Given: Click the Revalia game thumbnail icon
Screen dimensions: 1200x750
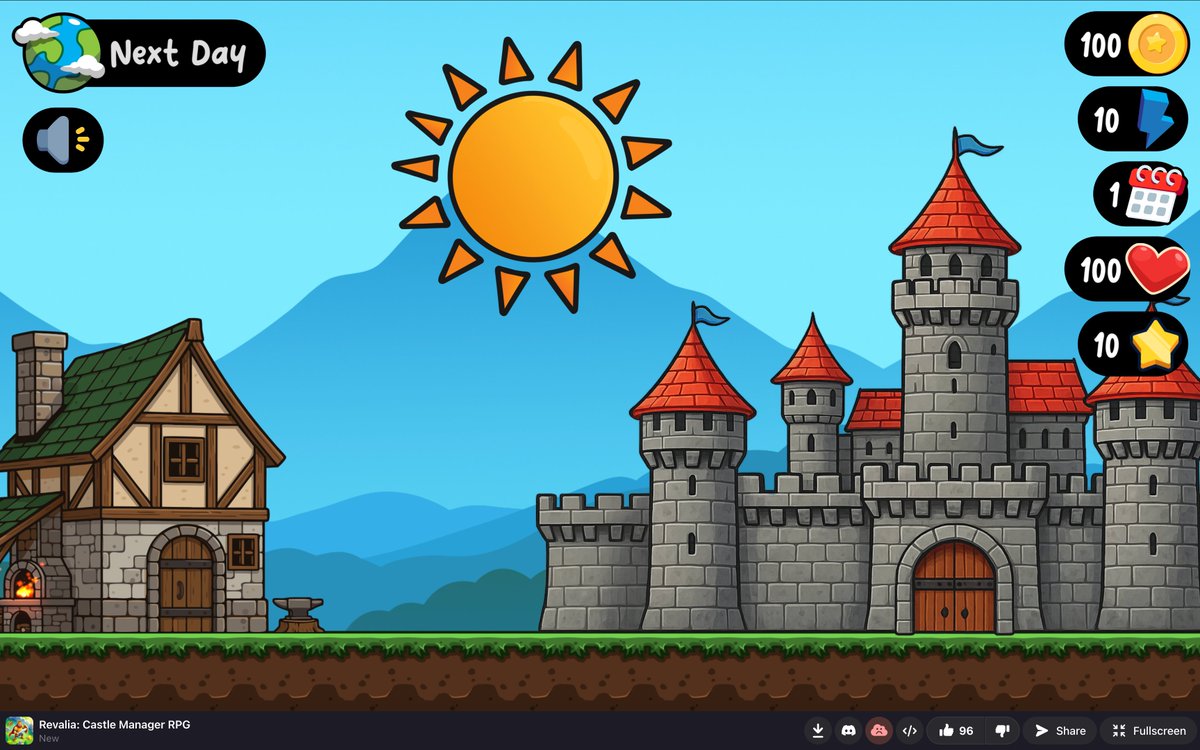Looking at the screenshot, I should click(19, 730).
